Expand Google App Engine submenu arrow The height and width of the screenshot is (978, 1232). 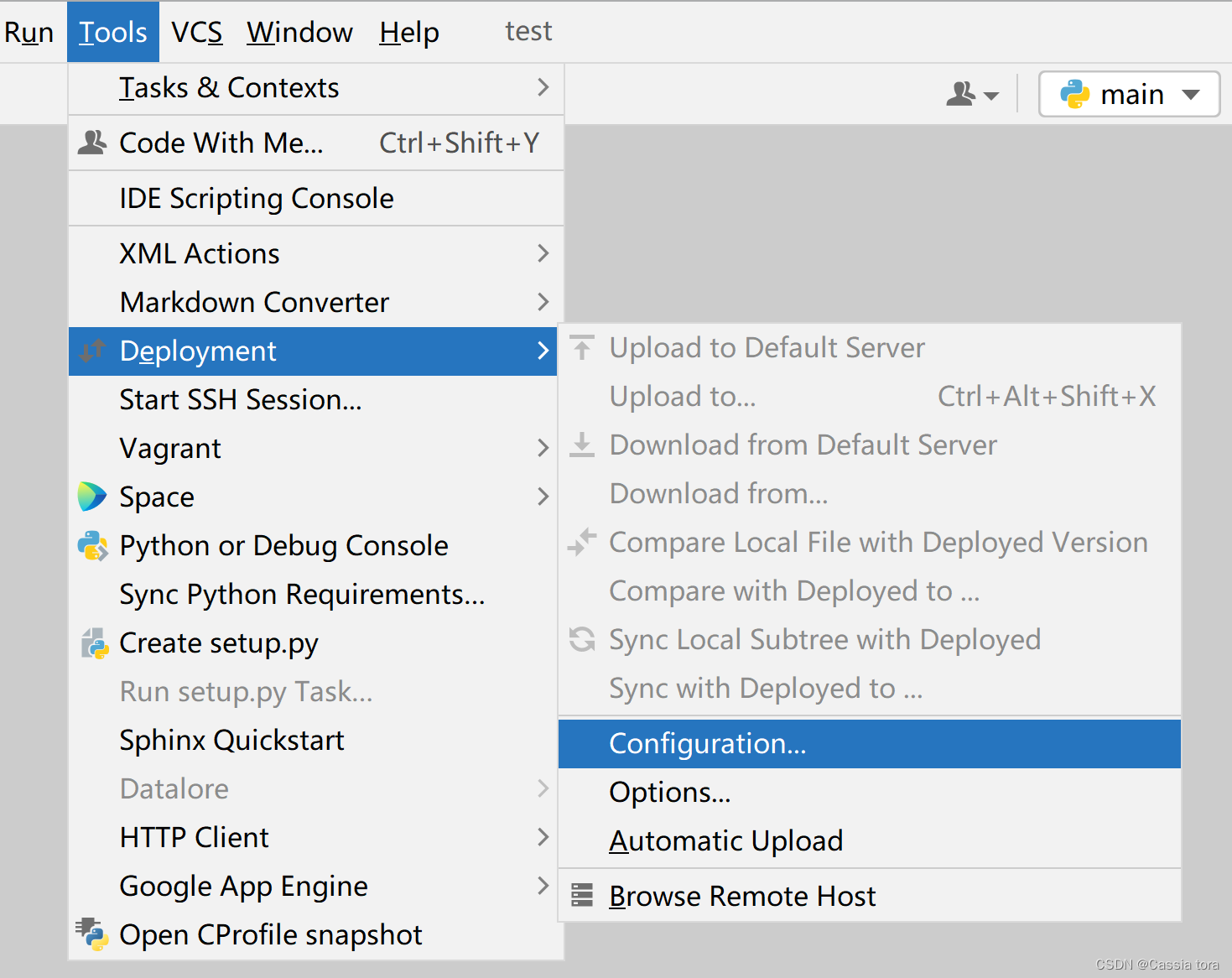tap(543, 886)
